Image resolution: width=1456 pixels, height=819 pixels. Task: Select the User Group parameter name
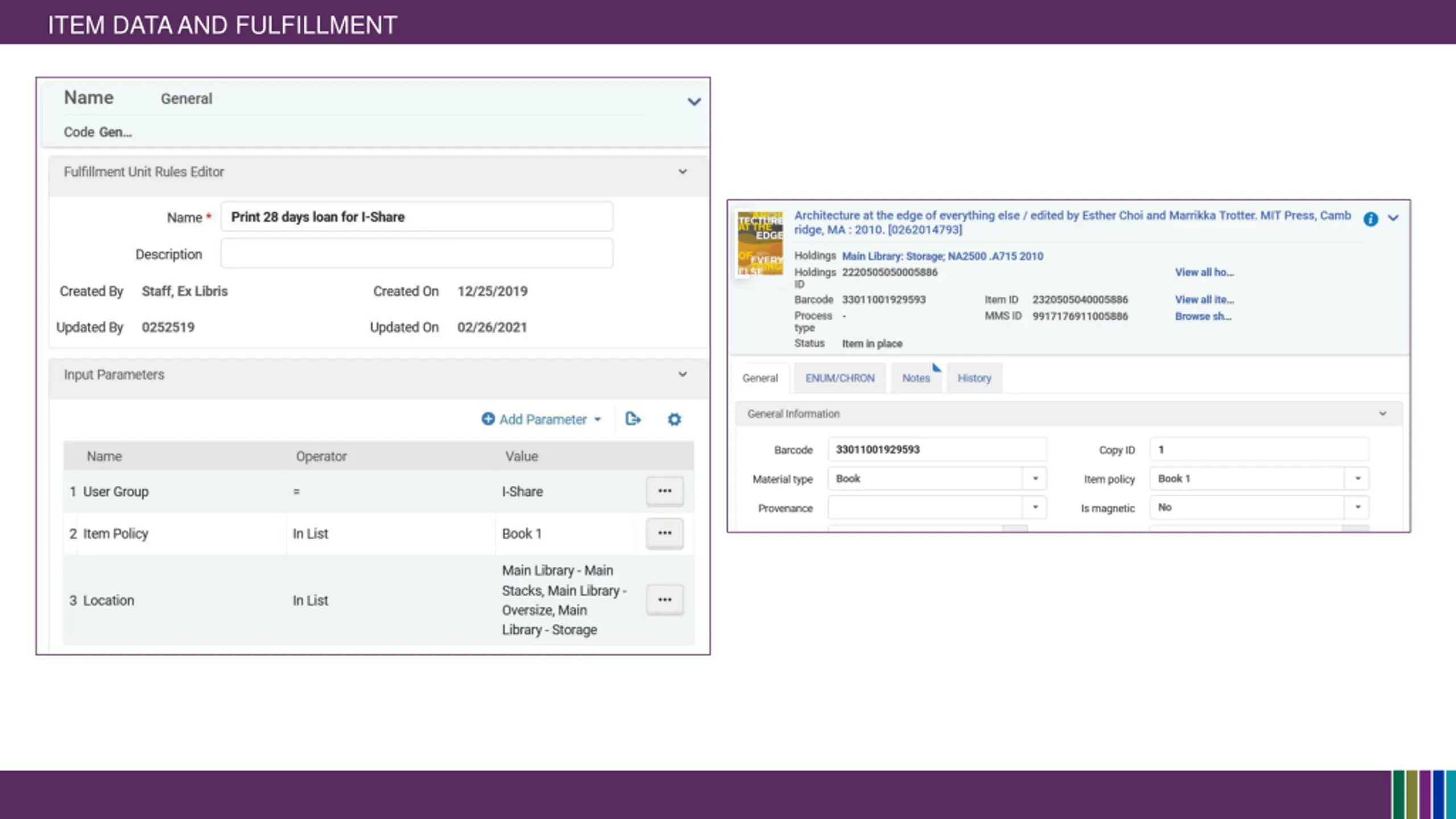(115, 491)
